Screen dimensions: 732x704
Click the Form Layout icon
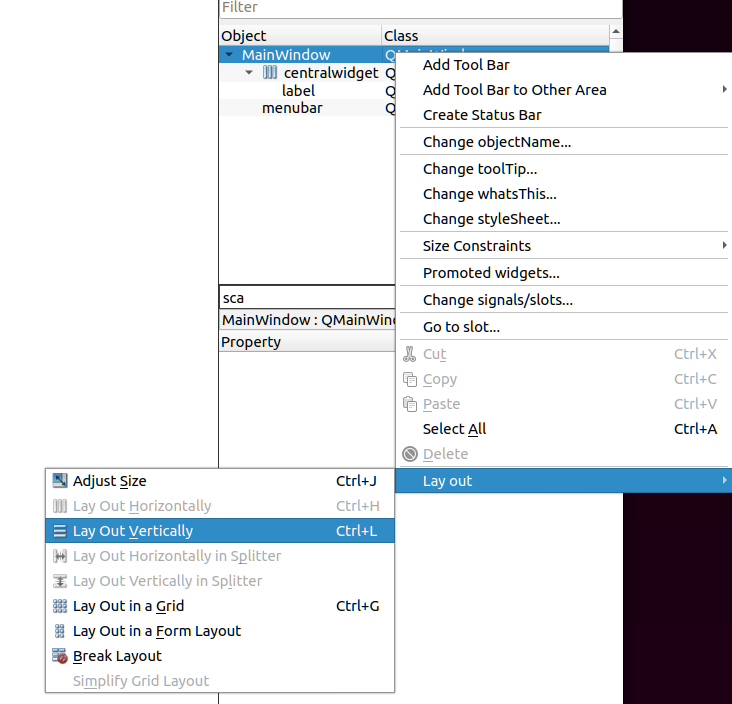[x=60, y=631]
